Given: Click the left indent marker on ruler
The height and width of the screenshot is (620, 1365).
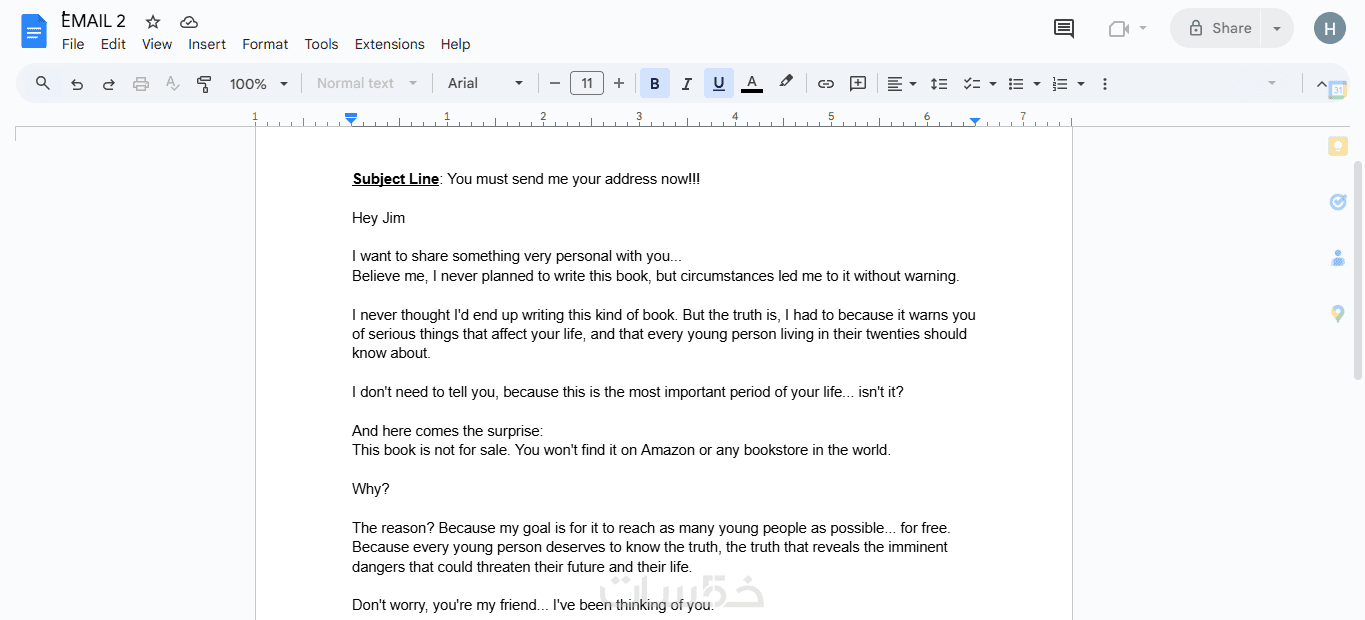Looking at the screenshot, I should pos(351,119).
